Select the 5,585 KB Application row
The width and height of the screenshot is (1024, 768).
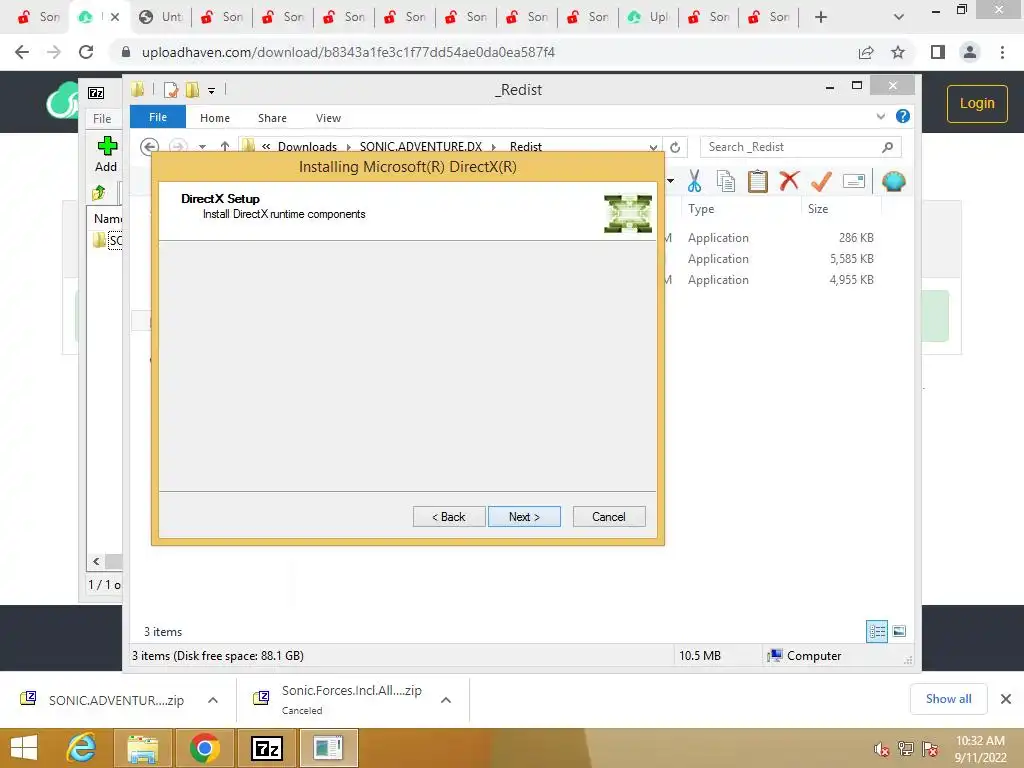coord(780,259)
